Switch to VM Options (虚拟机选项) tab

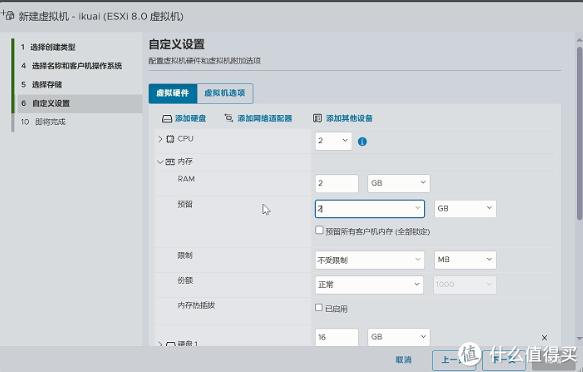[x=225, y=93]
